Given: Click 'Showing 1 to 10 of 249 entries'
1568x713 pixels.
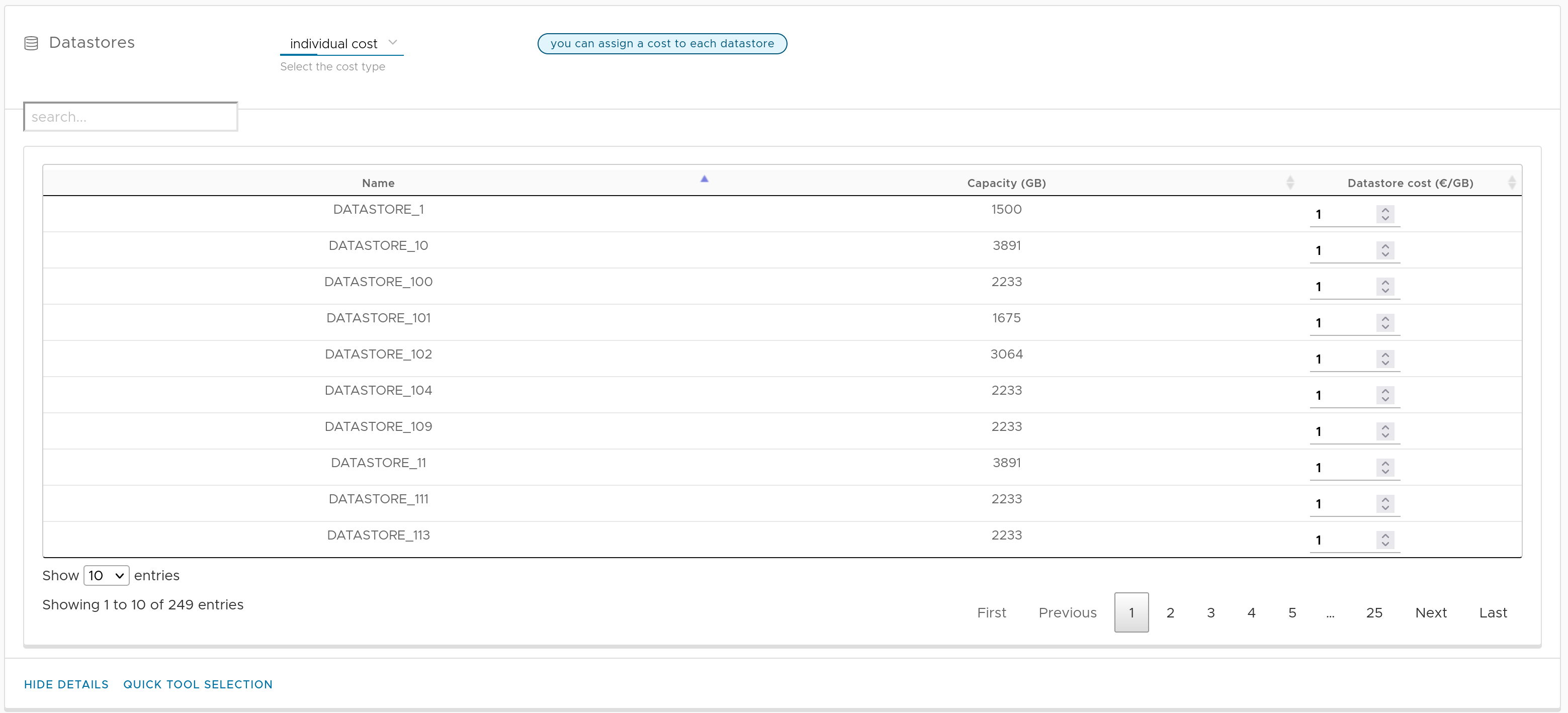Looking at the screenshot, I should click(142, 605).
